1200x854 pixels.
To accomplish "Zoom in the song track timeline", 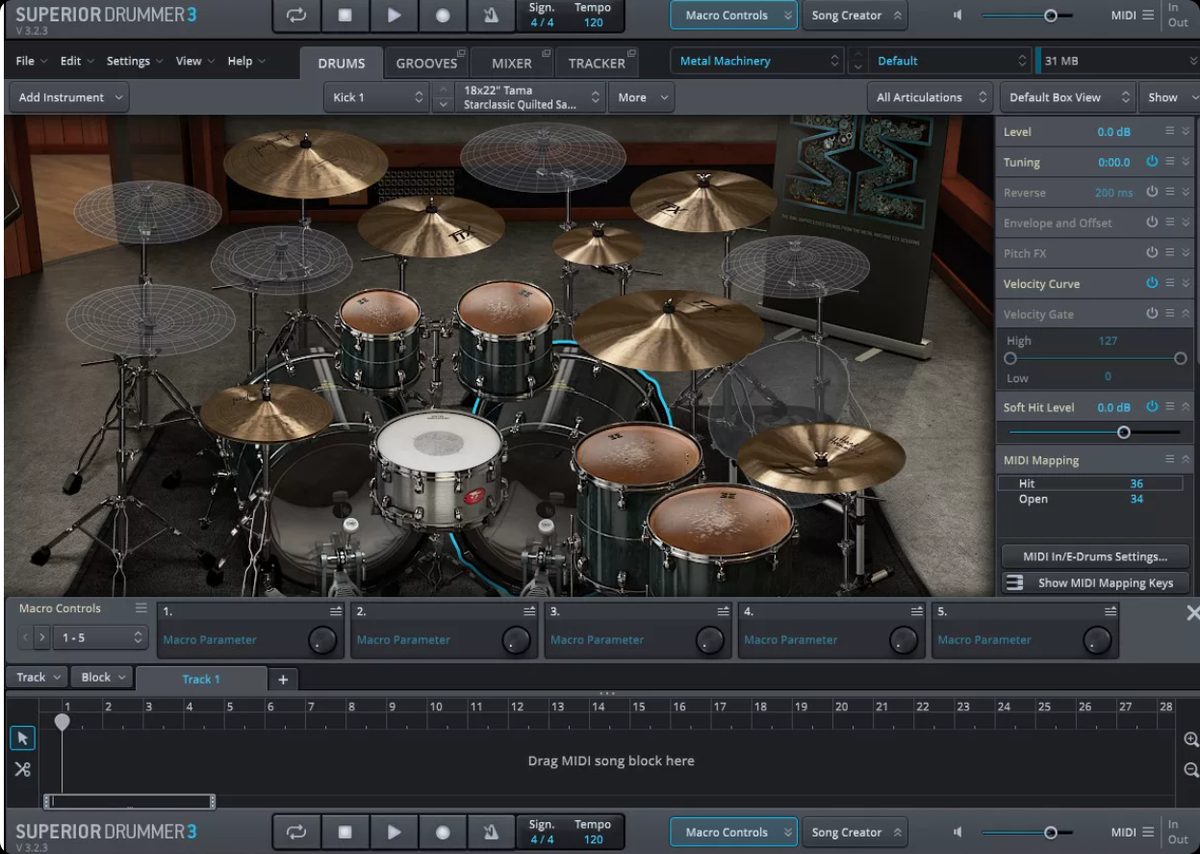I will pyautogui.click(x=1190, y=740).
